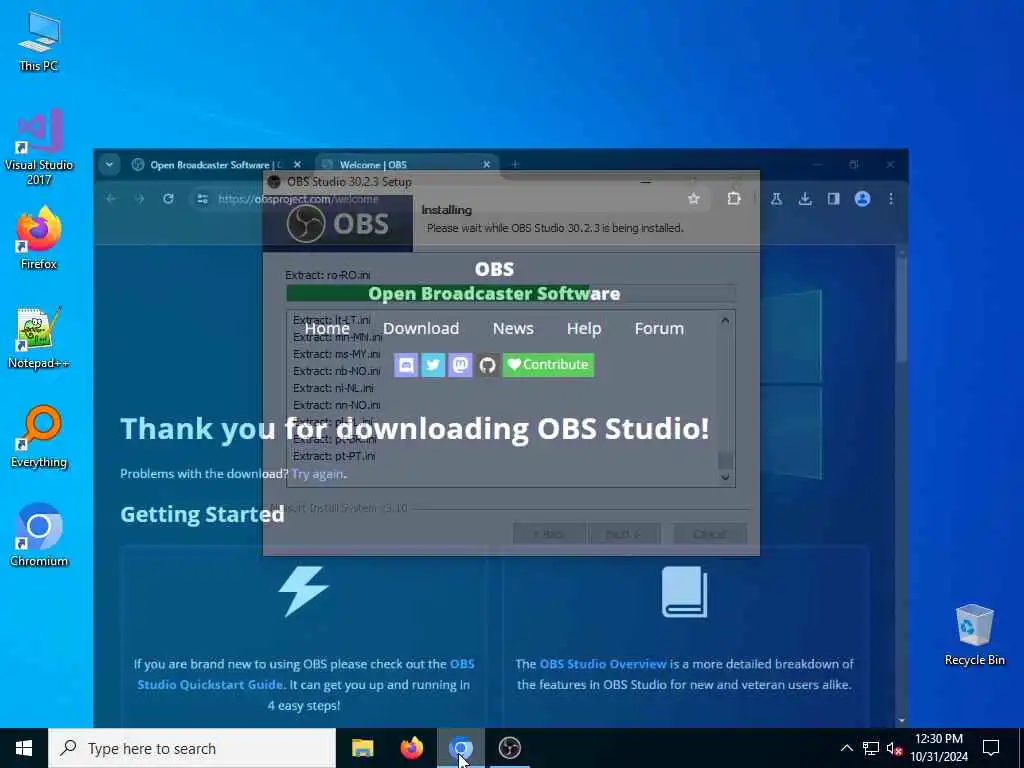
Task: Toggle the side panel icon in Chromium
Action: coord(833,199)
